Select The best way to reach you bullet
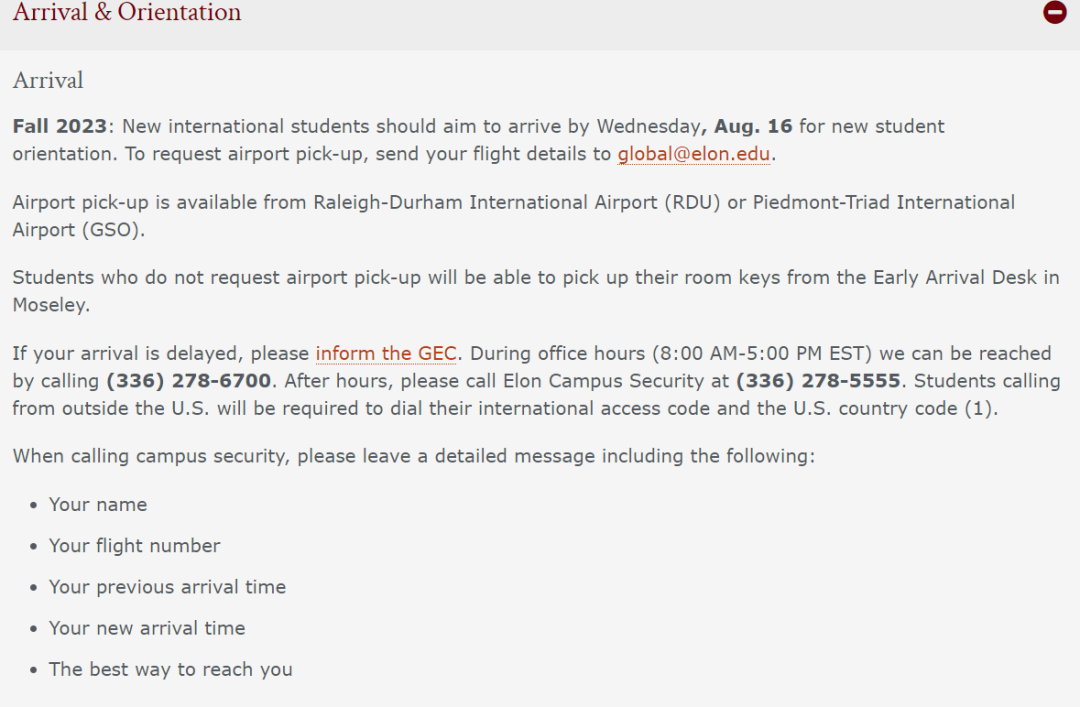Screen dimensions: 1080x707 [x=171, y=670]
